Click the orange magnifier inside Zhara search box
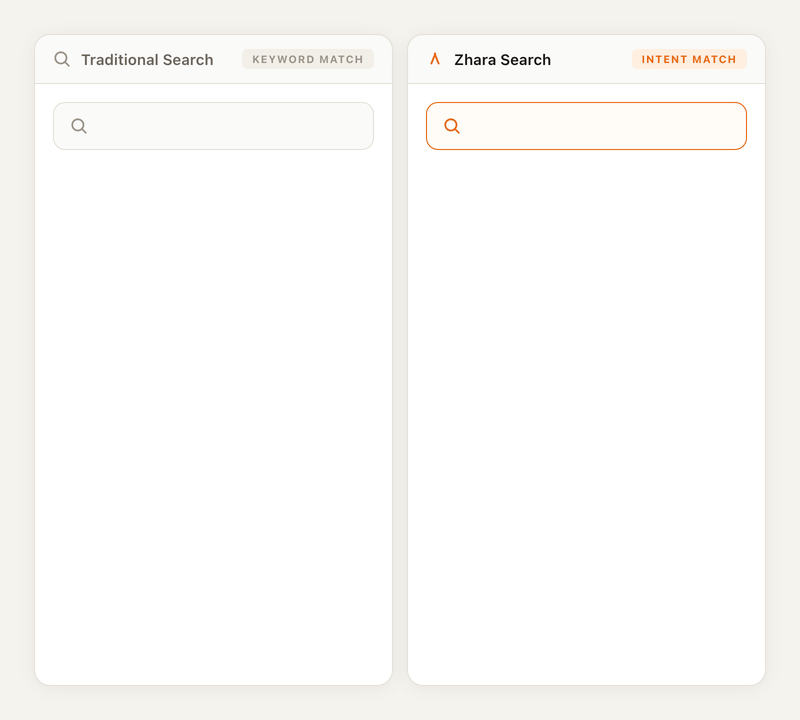800x720 pixels. tap(452, 126)
